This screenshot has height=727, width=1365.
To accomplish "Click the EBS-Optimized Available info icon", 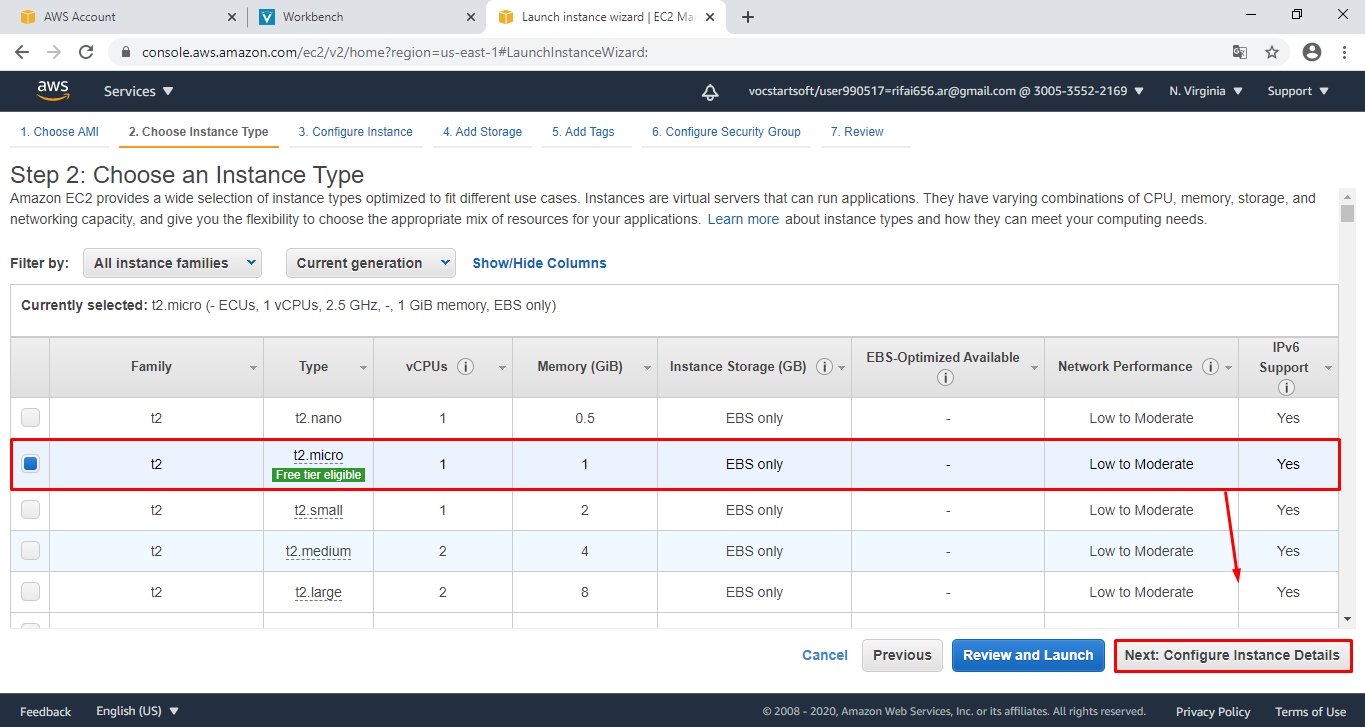I will (946, 378).
